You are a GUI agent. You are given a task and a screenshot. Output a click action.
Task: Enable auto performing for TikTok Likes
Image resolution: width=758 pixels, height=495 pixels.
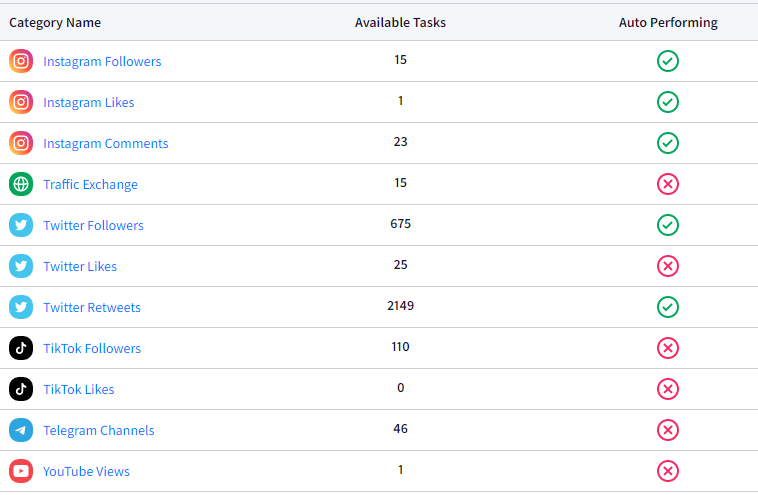click(668, 389)
